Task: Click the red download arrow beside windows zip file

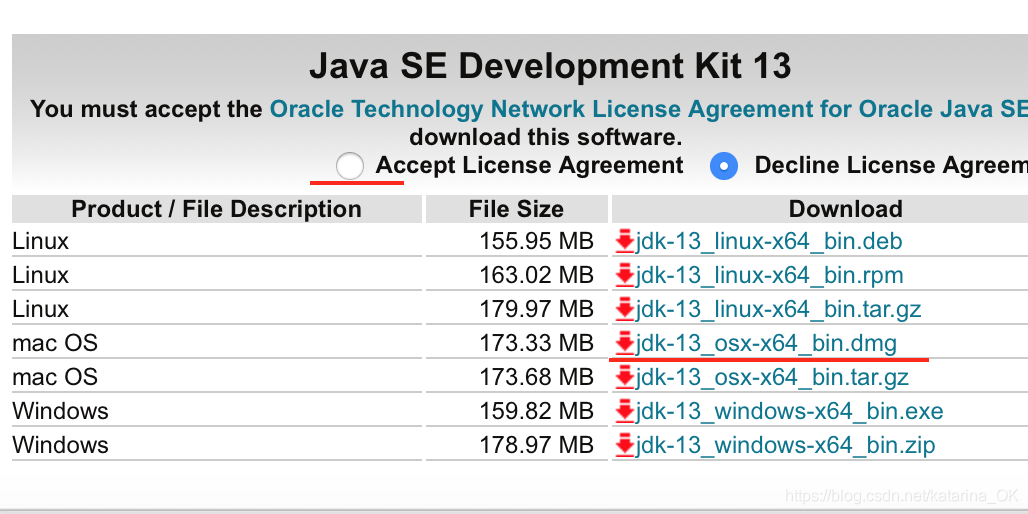Action: pyautogui.click(x=625, y=446)
